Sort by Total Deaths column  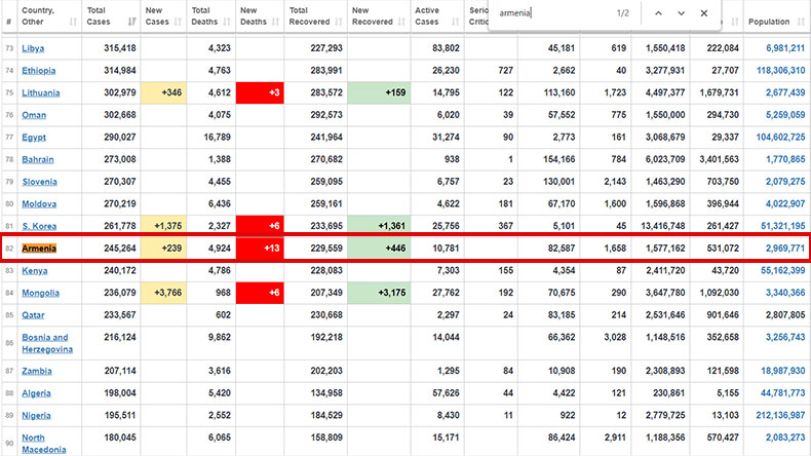coord(211,16)
